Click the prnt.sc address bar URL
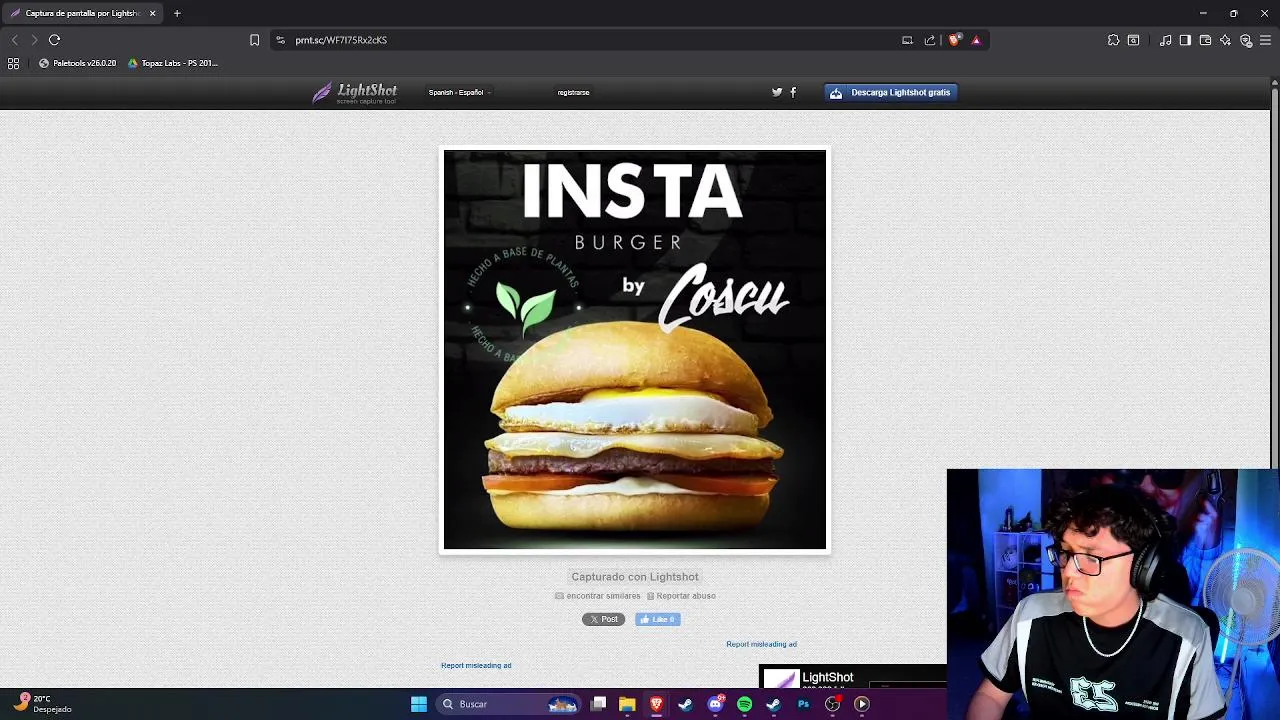Screen dimensions: 1280x720 point(341,40)
